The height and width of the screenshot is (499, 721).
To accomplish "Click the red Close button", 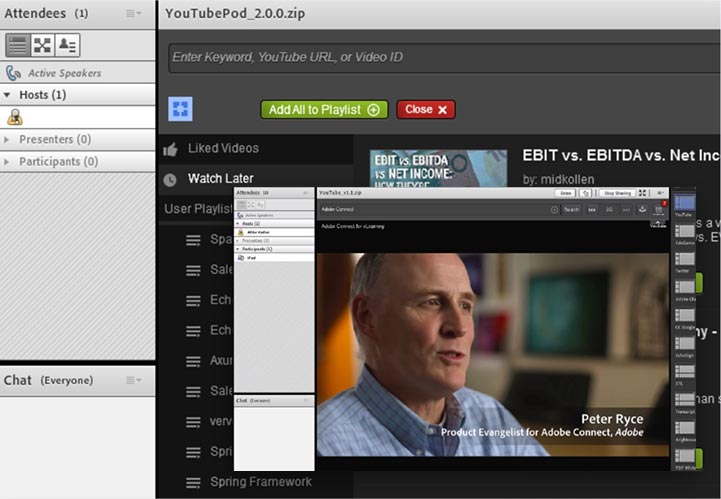I will tap(426, 109).
